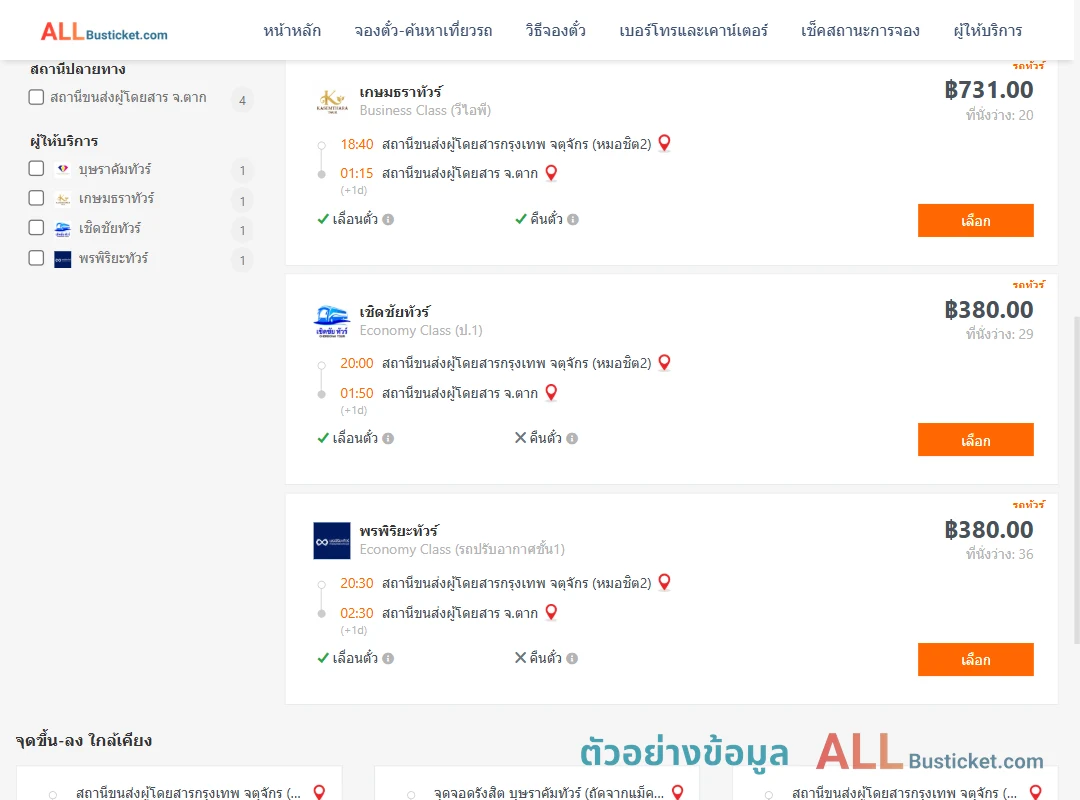Open map pin for พรพิริยะทัวร์ departure station
The height and width of the screenshot is (800, 1080).
[664, 582]
